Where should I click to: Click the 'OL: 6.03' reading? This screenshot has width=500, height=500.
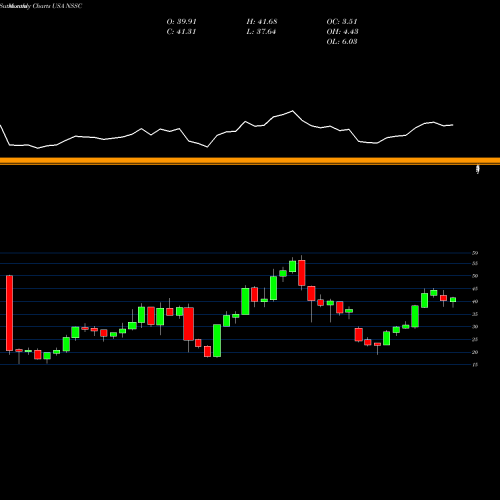click(342, 42)
